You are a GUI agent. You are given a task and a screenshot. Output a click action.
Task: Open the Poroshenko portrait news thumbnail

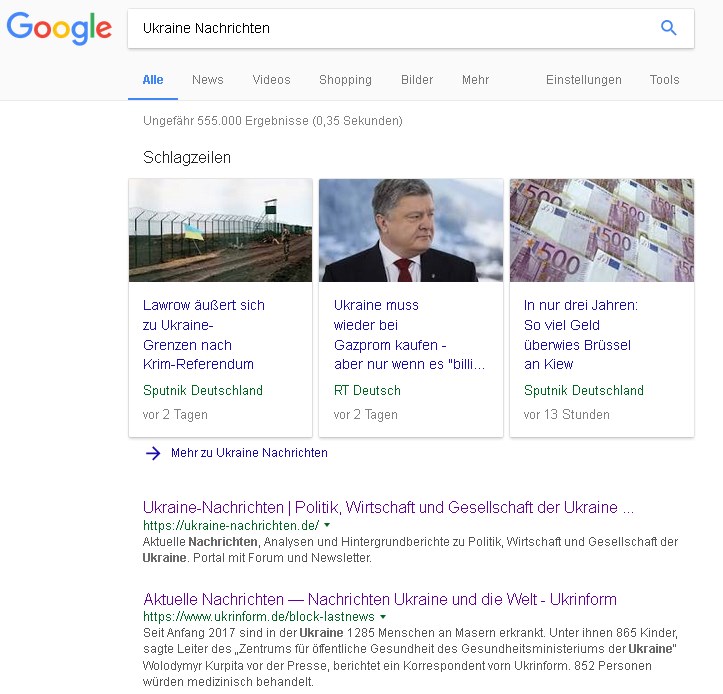coord(411,230)
